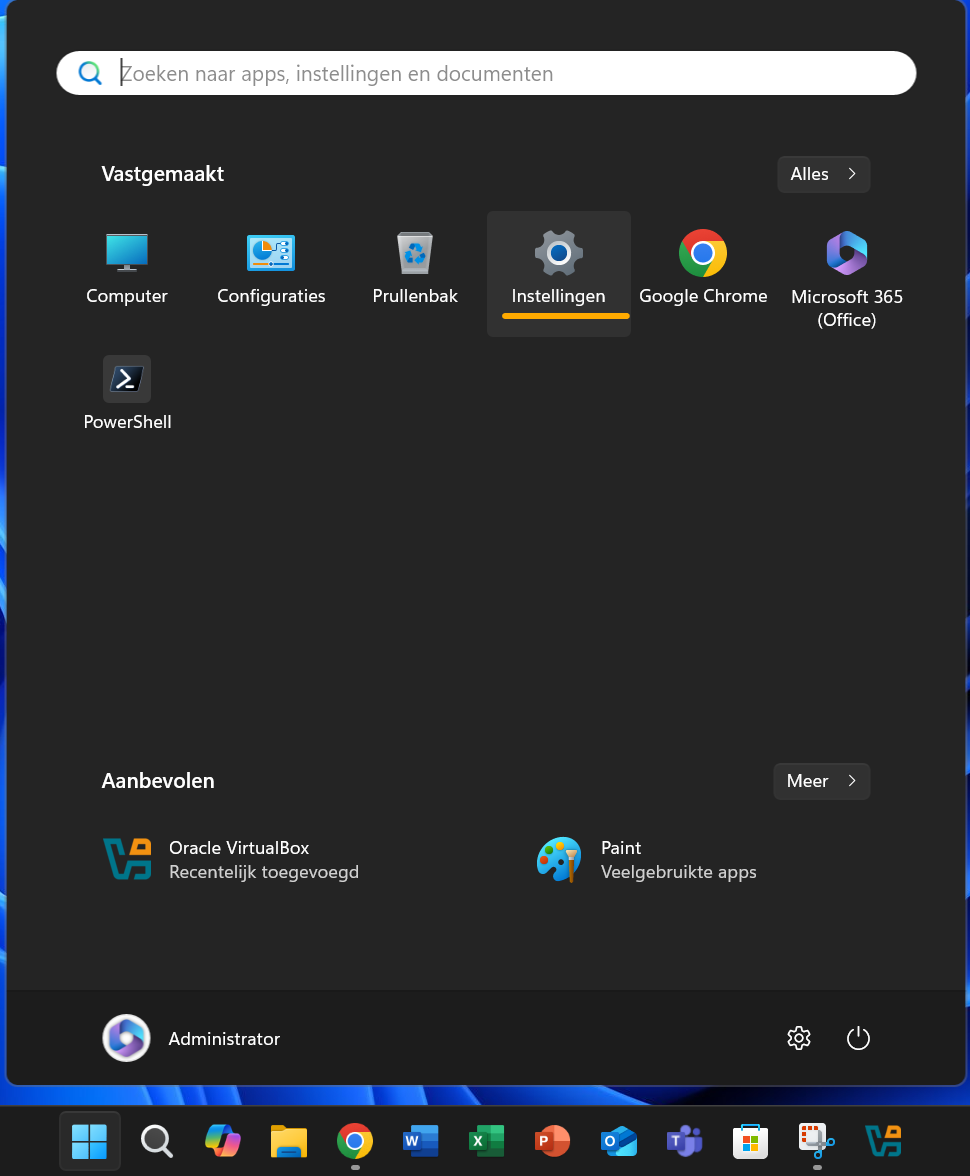The width and height of the screenshot is (970, 1176).
Task: Open Microsoft Store from the taskbar
Action: pyautogui.click(x=750, y=1142)
